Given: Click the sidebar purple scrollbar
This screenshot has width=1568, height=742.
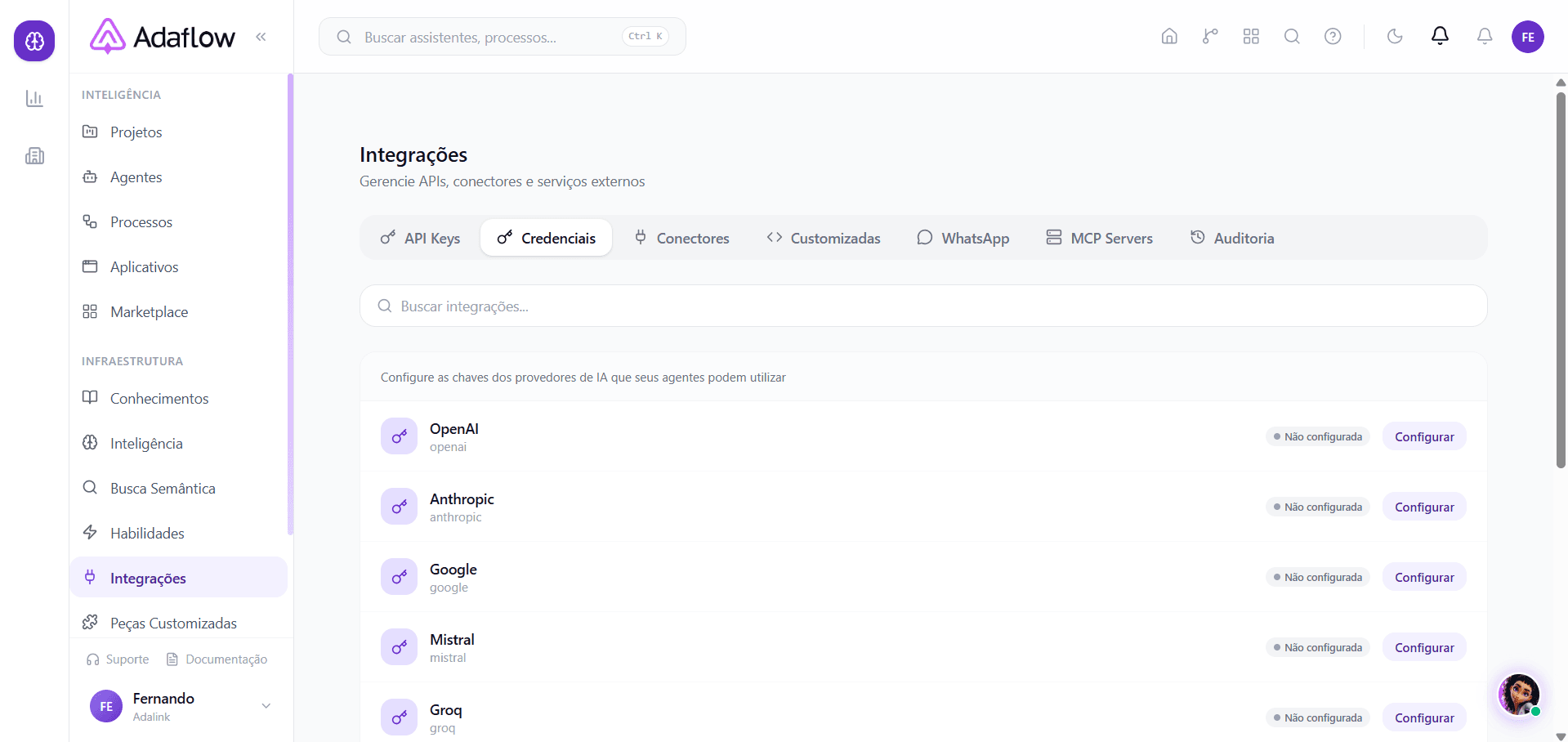Looking at the screenshot, I should 290,304.
